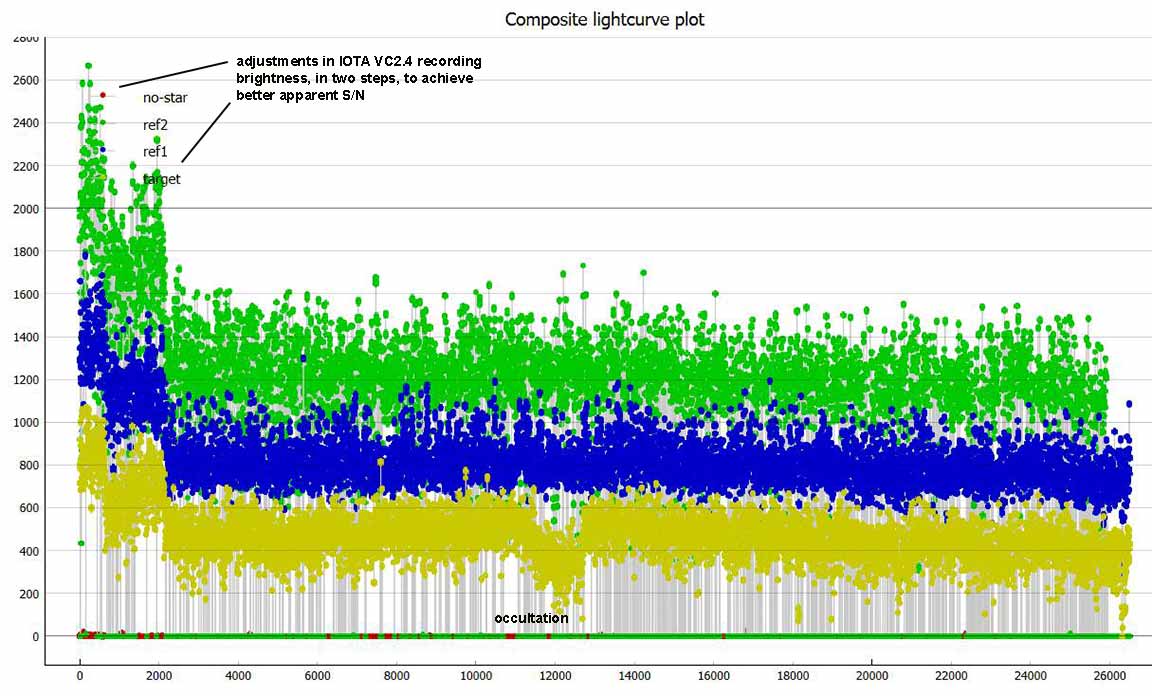Click the 12000 tick on x-axis
The image size is (1152, 696).
[x=555, y=675]
